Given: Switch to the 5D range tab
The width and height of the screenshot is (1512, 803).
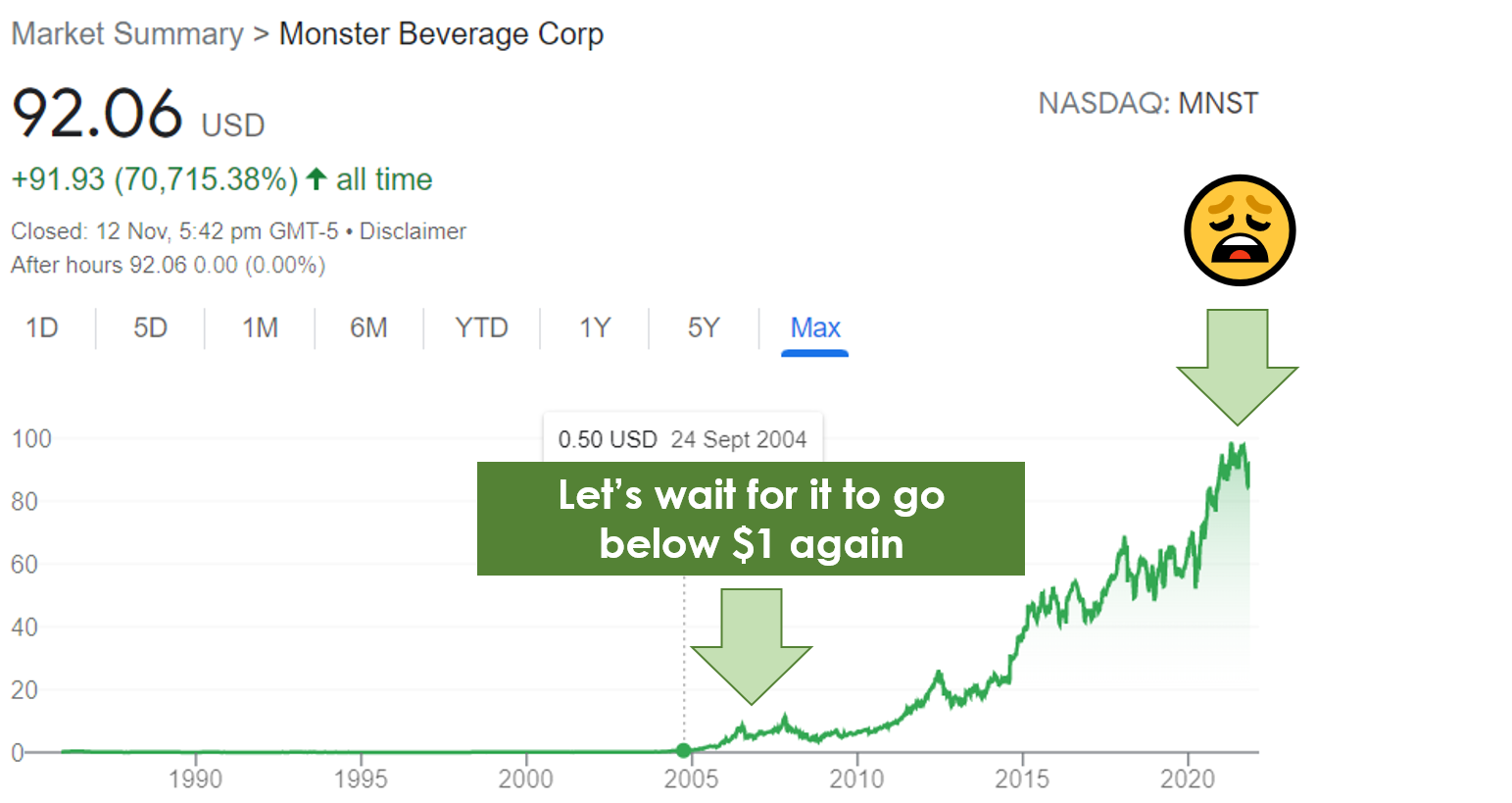Looking at the screenshot, I should (151, 327).
